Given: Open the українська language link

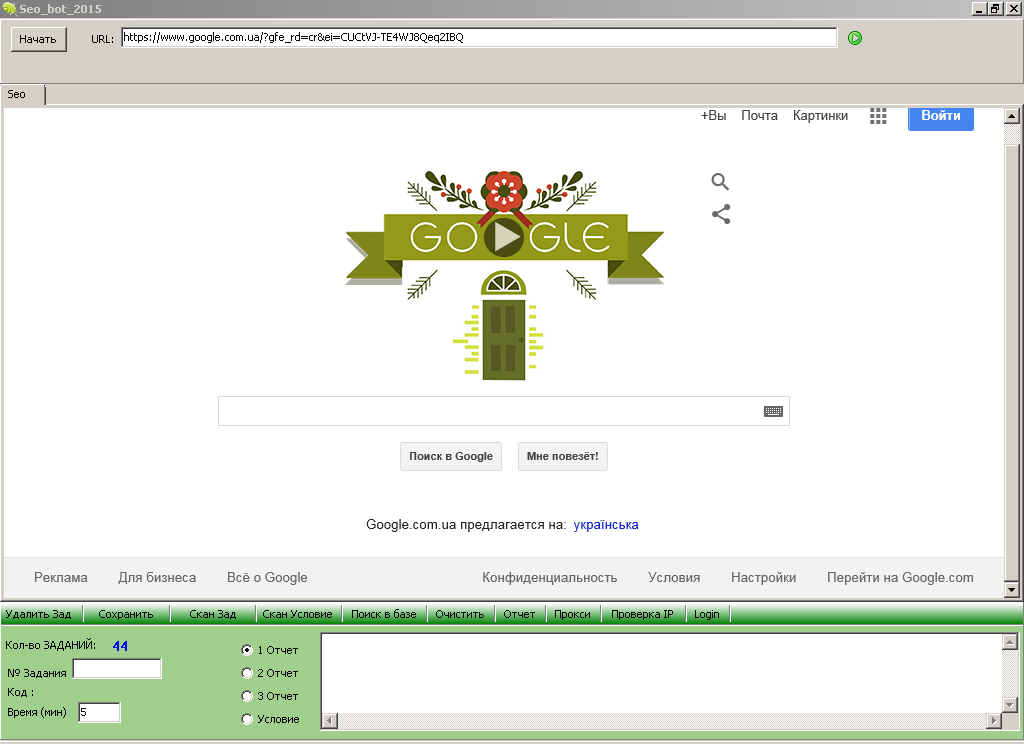Looking at the screenshot, I should (605, 525).
